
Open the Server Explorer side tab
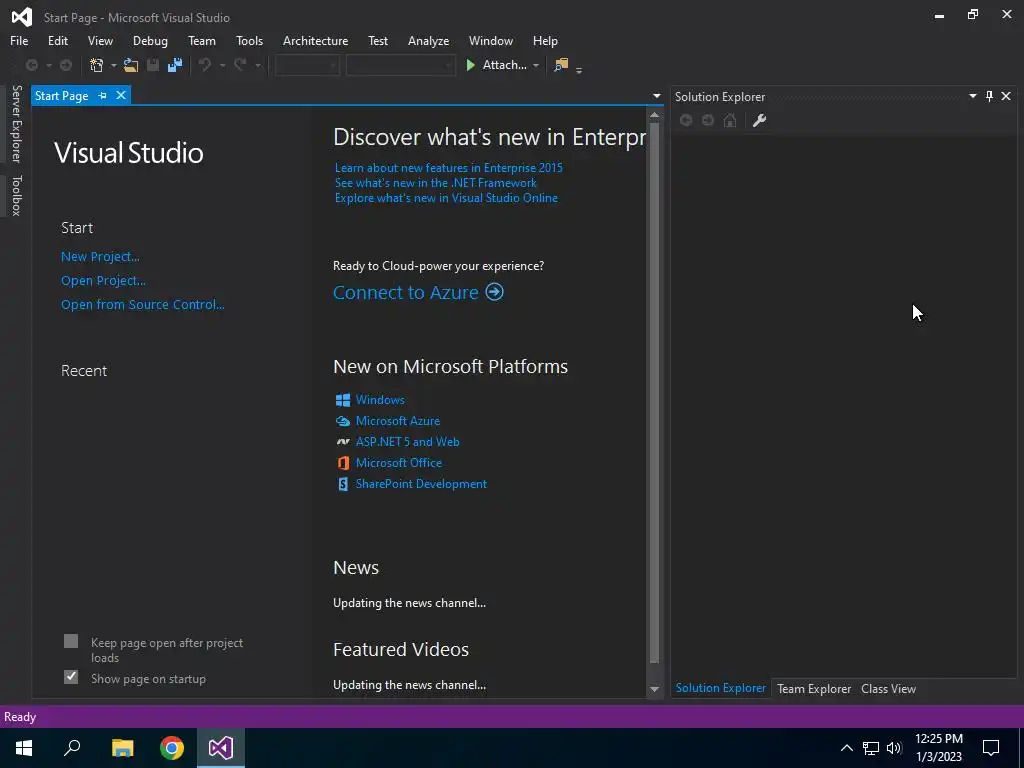click(x=16, y=123)
